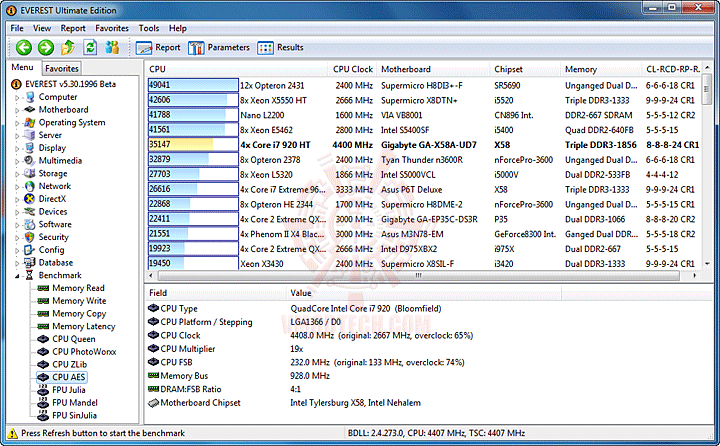The width and height of the screenshot is (720, 446).
Task: Open benchmark Parameters
Action: [x=219, y=47]
